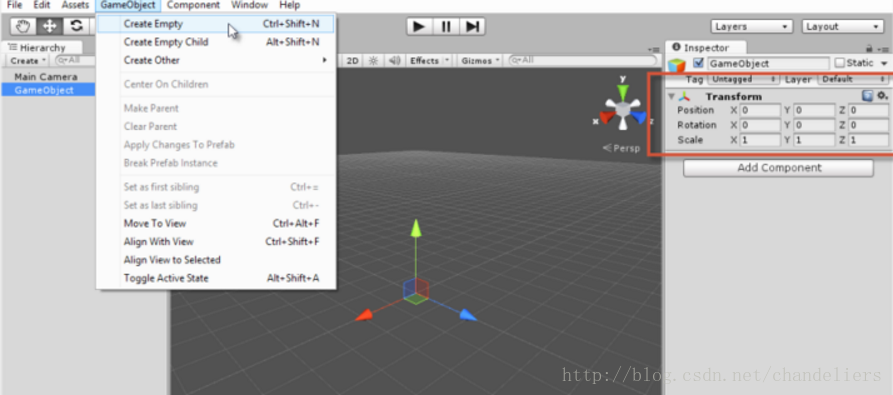Open Create Other submenu
The width and height of the screenshot is (893, 395).
pyautogui.click(x=216, y=60)
